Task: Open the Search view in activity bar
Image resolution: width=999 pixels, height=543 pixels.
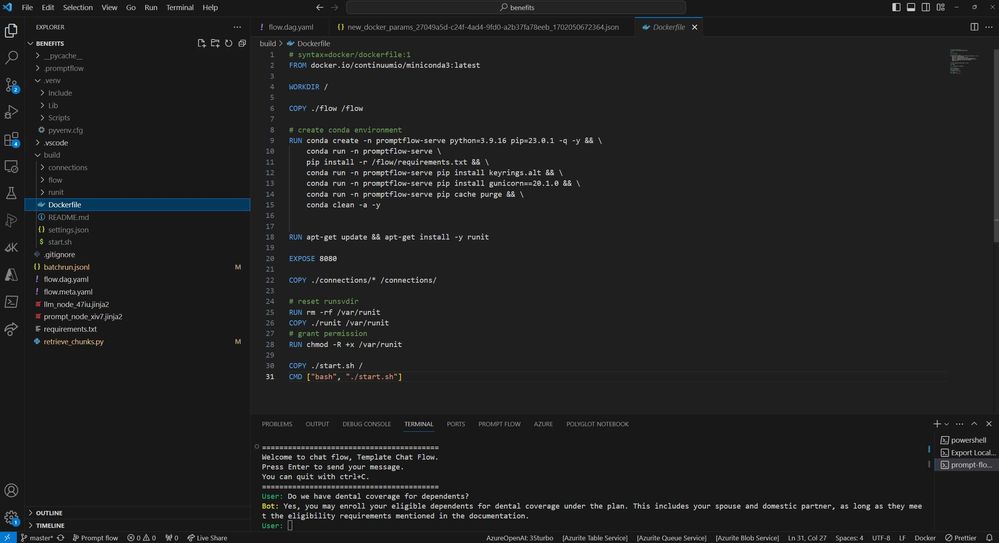Action: [x=12, y=58]
